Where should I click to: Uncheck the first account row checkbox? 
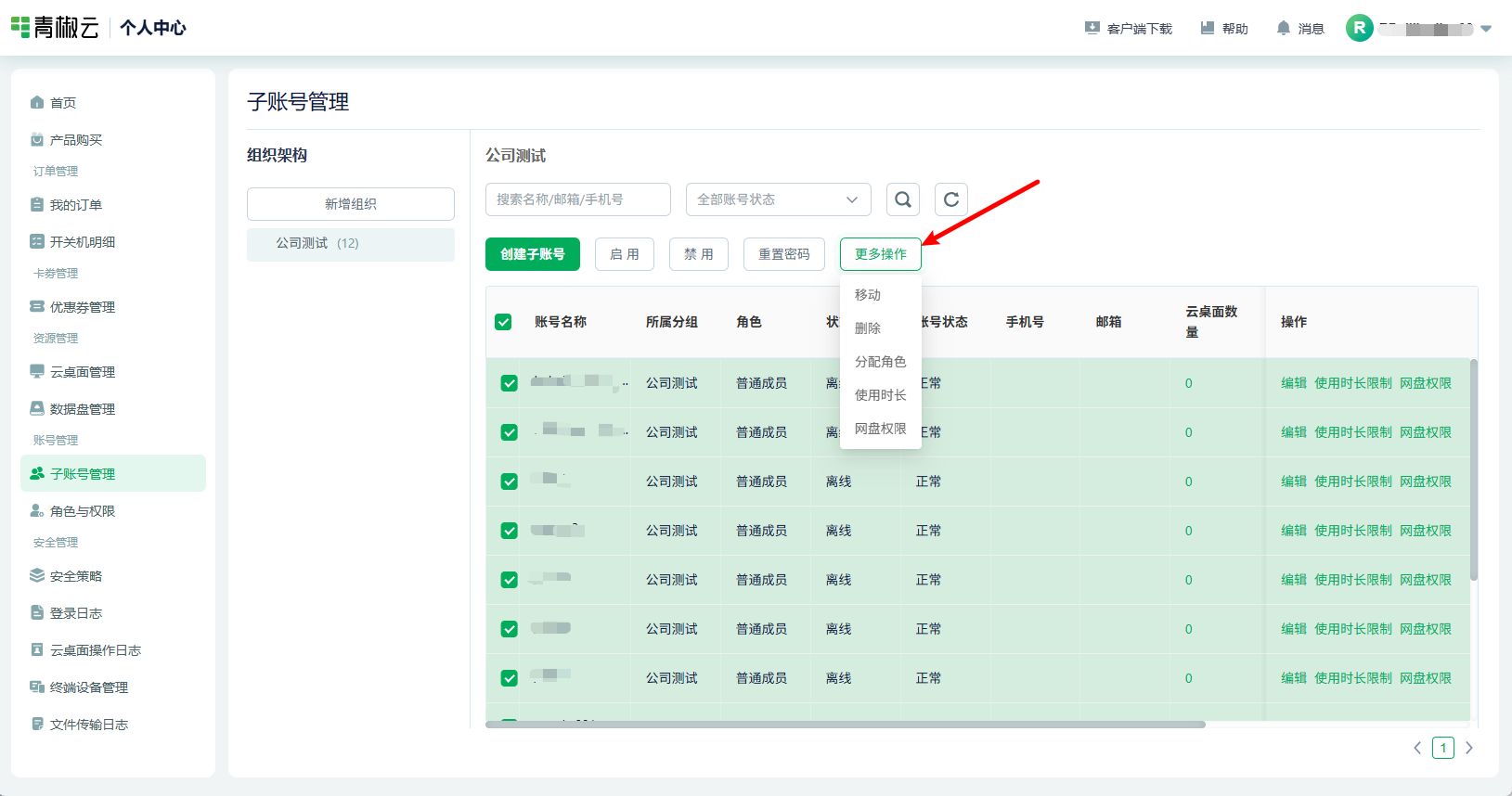(509, 383)
